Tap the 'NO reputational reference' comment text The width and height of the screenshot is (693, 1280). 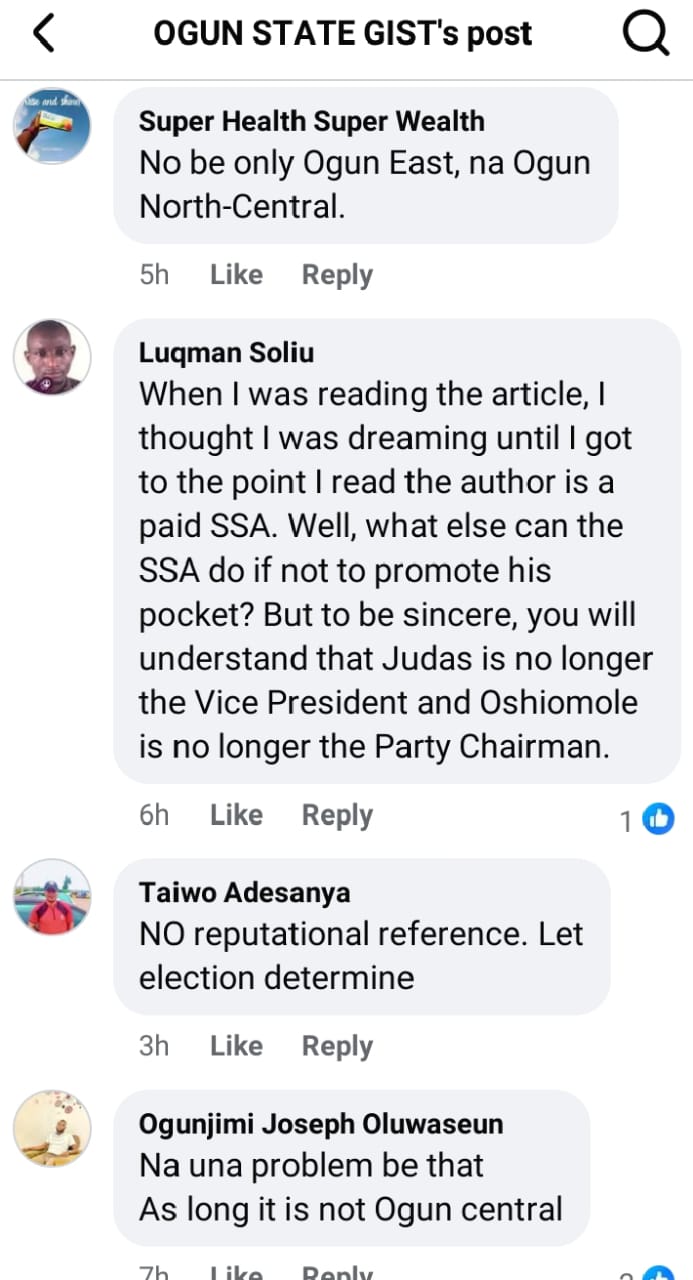point(360,955)
